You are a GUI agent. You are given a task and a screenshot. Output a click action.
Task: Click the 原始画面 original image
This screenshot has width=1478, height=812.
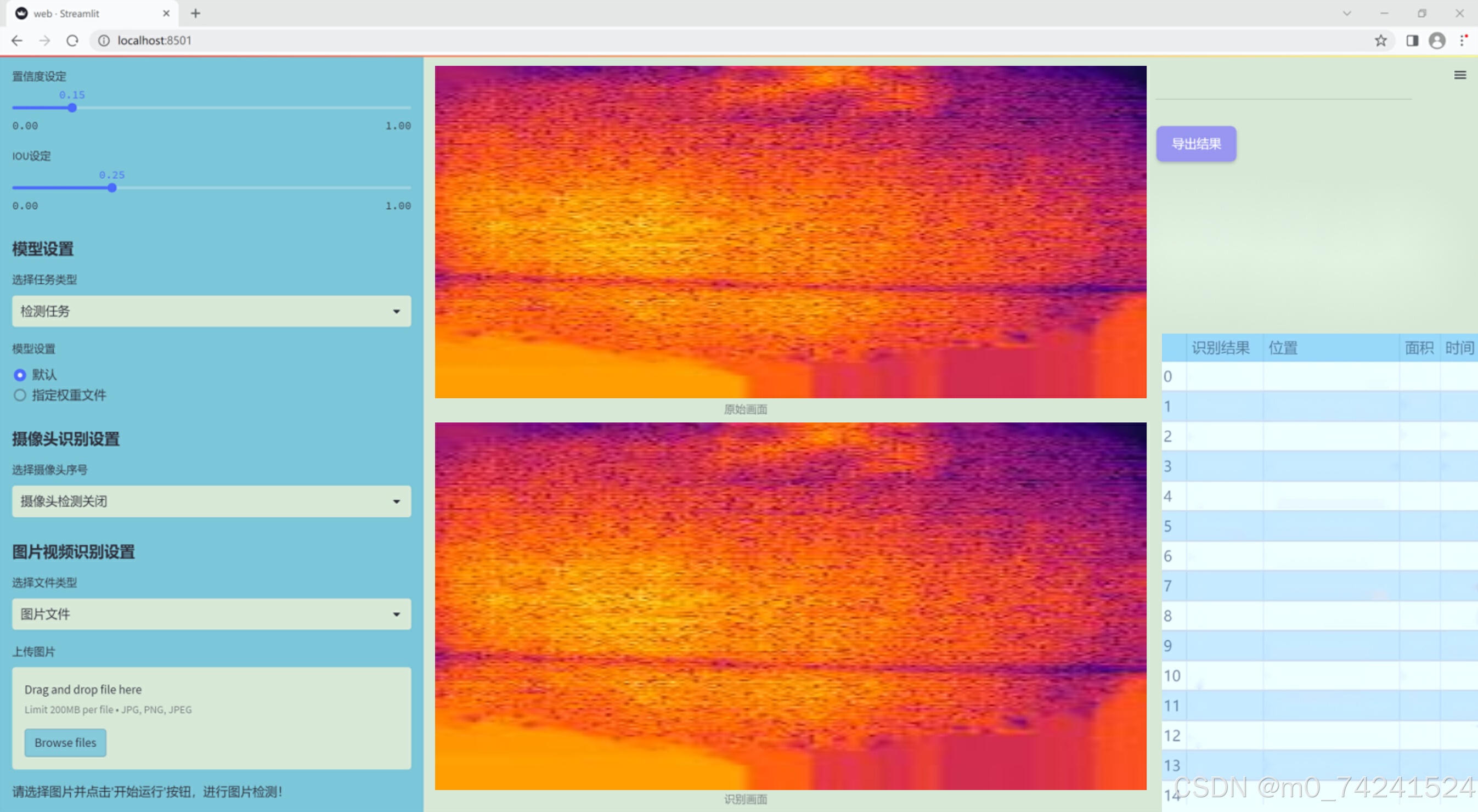(x=791, y=232)
